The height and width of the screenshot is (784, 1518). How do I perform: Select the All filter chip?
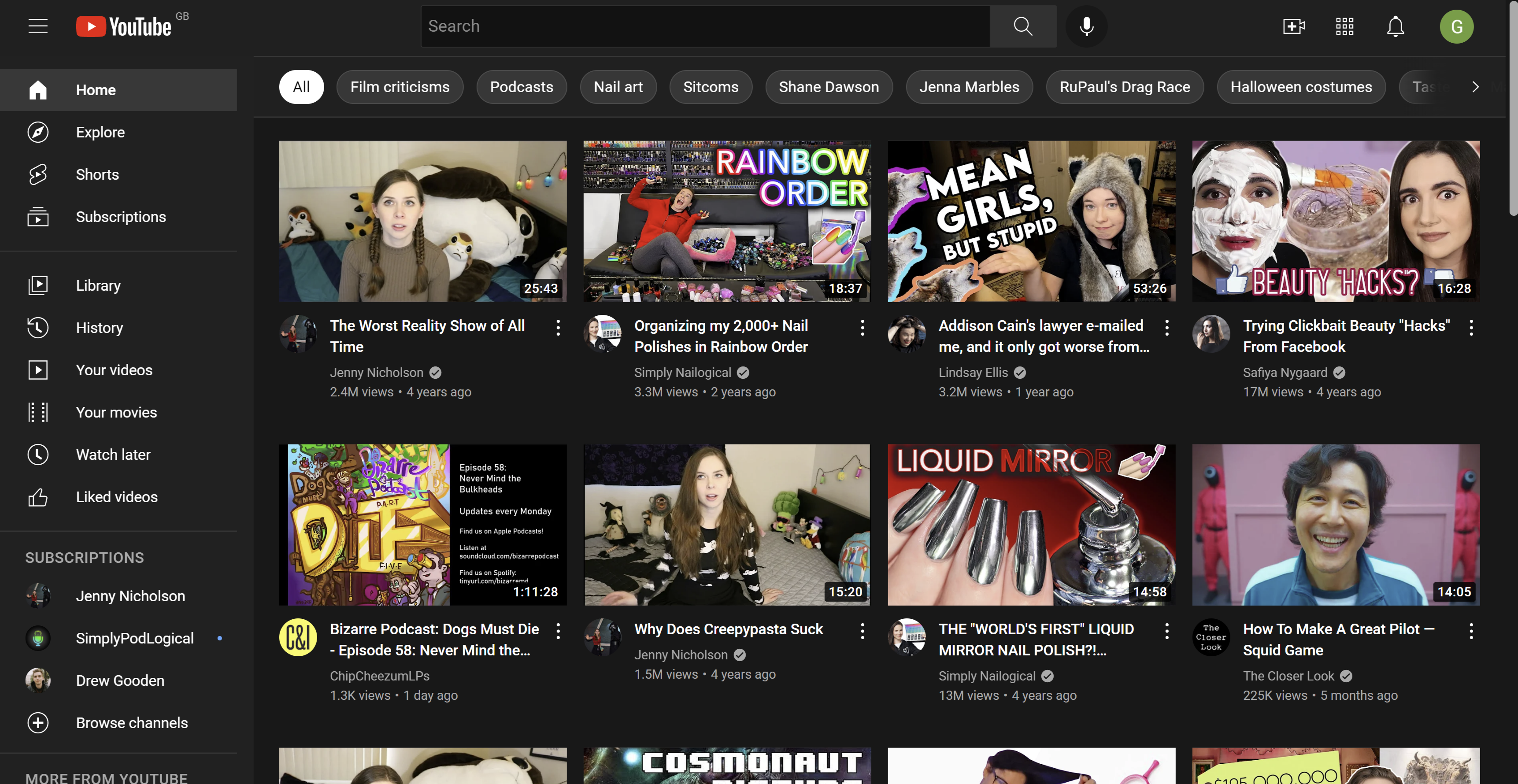coord(301,87)
